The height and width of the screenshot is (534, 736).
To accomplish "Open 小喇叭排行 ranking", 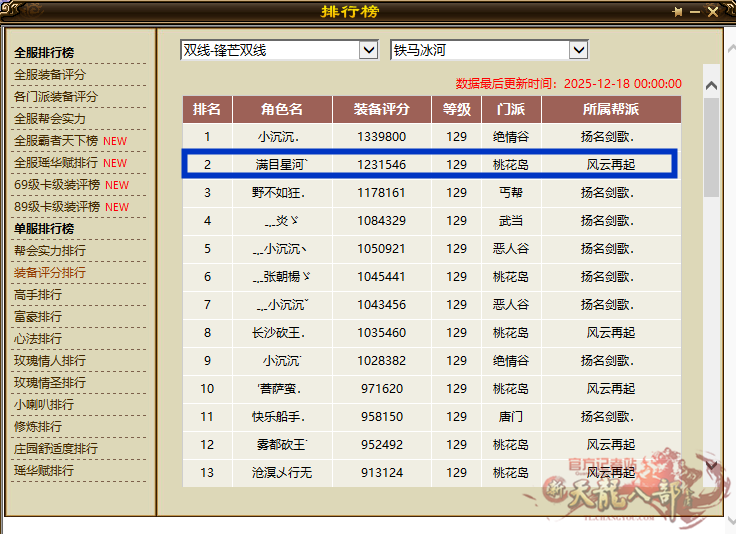I will coord(44,404).
